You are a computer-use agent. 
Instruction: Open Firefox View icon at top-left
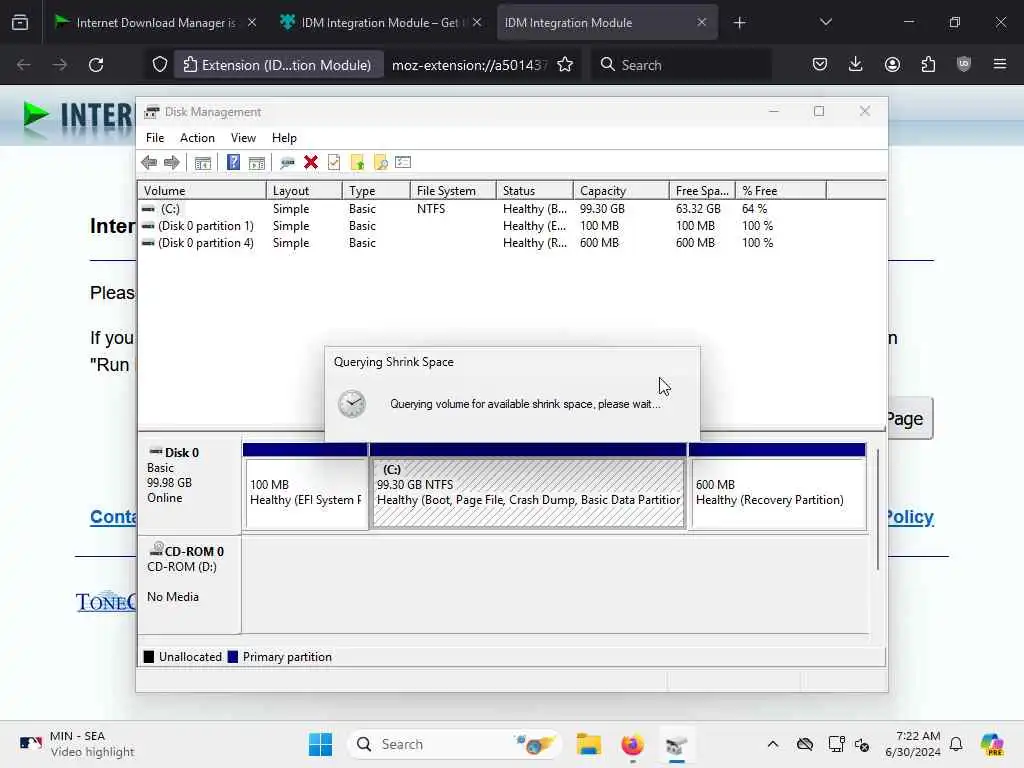coord(20,23)
